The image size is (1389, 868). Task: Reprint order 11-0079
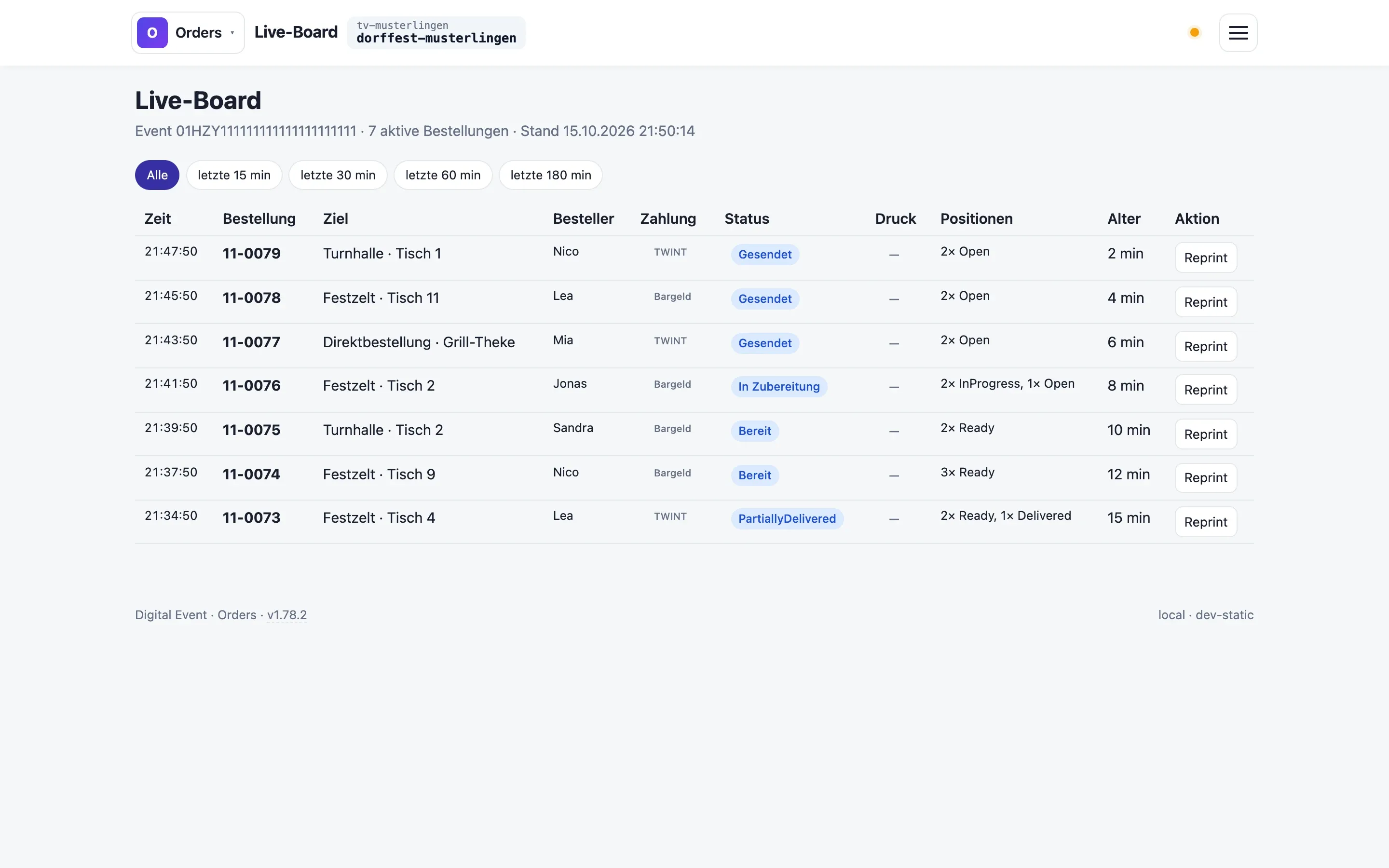click(1205, 258)
